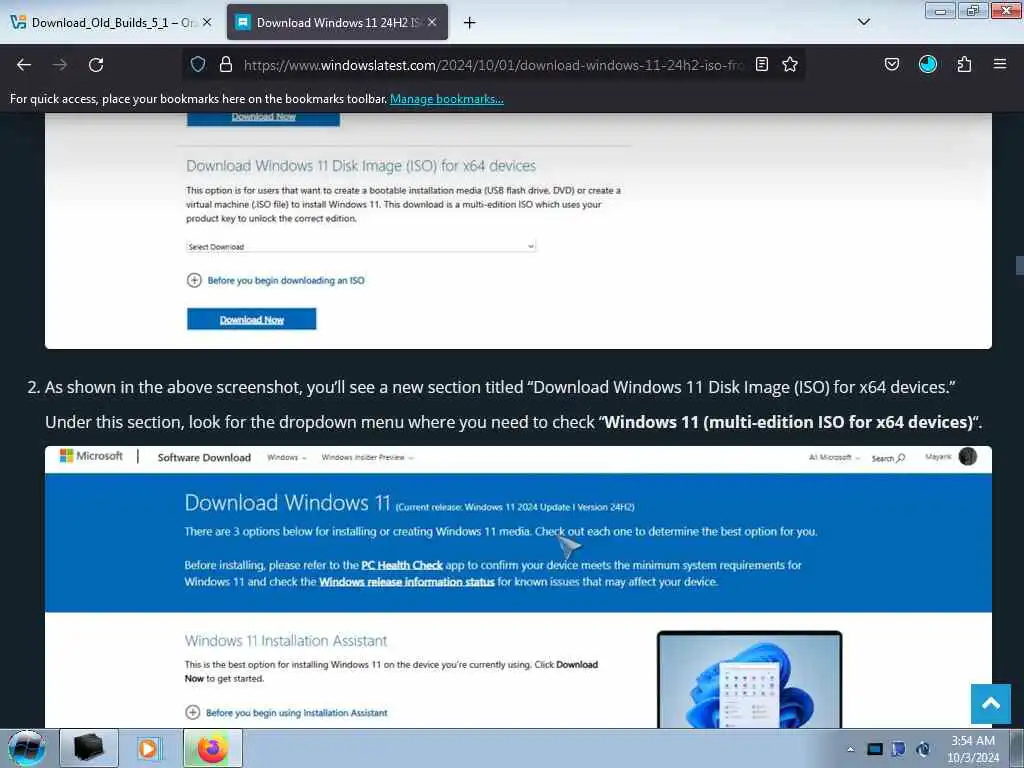Screen dimensions: 1024x768
Task: Close the Download Windows 11 24H2 tab
Action: click(x=432, y=22)
